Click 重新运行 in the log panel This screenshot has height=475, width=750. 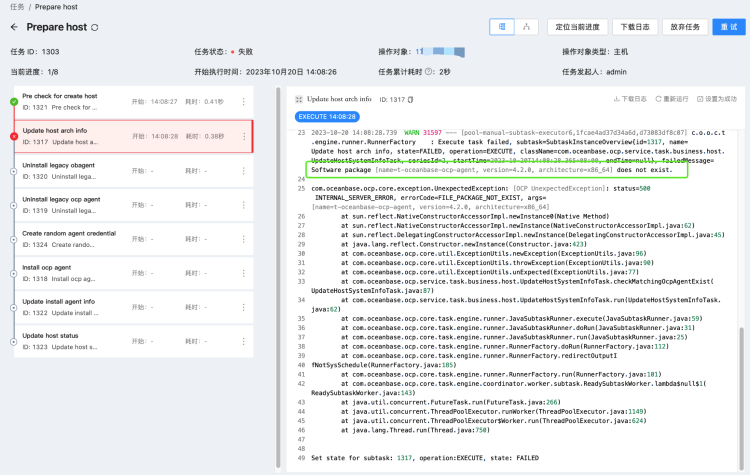672,99
